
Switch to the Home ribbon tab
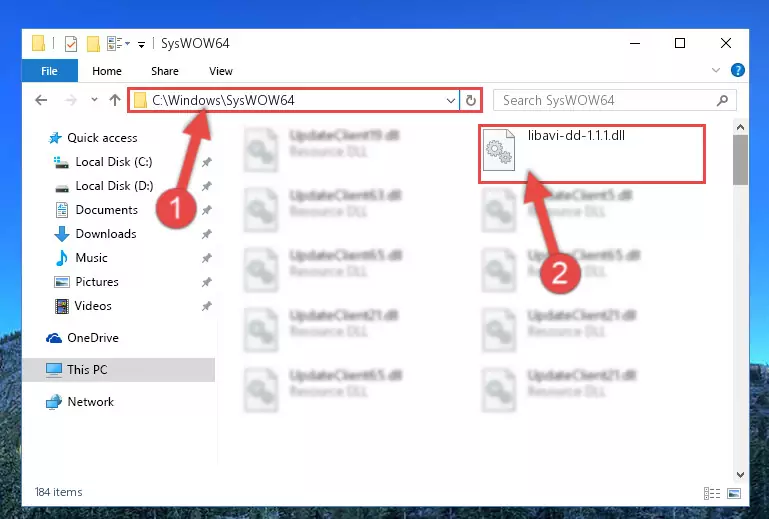[106, 71]
